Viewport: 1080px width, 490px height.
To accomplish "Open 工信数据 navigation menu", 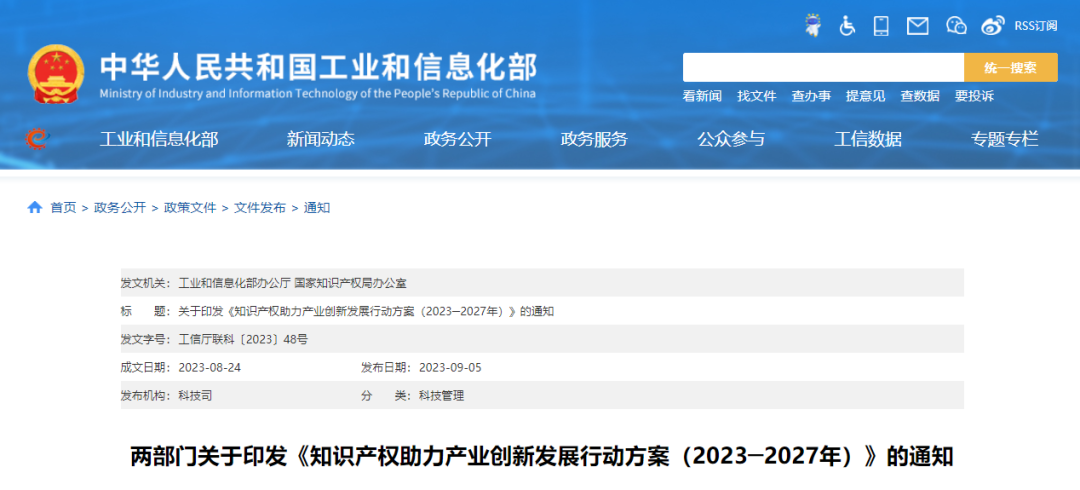I will [868, 139].
